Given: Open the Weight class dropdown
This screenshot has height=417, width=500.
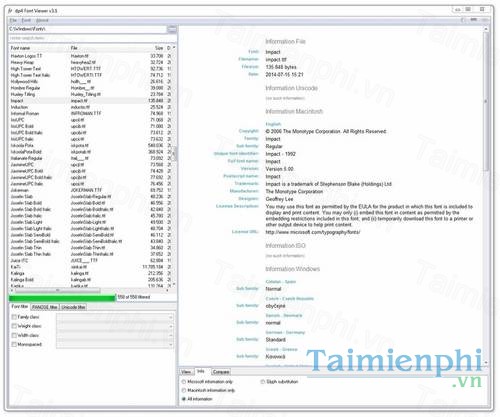Looking at the screenshot, I should 115,326.
